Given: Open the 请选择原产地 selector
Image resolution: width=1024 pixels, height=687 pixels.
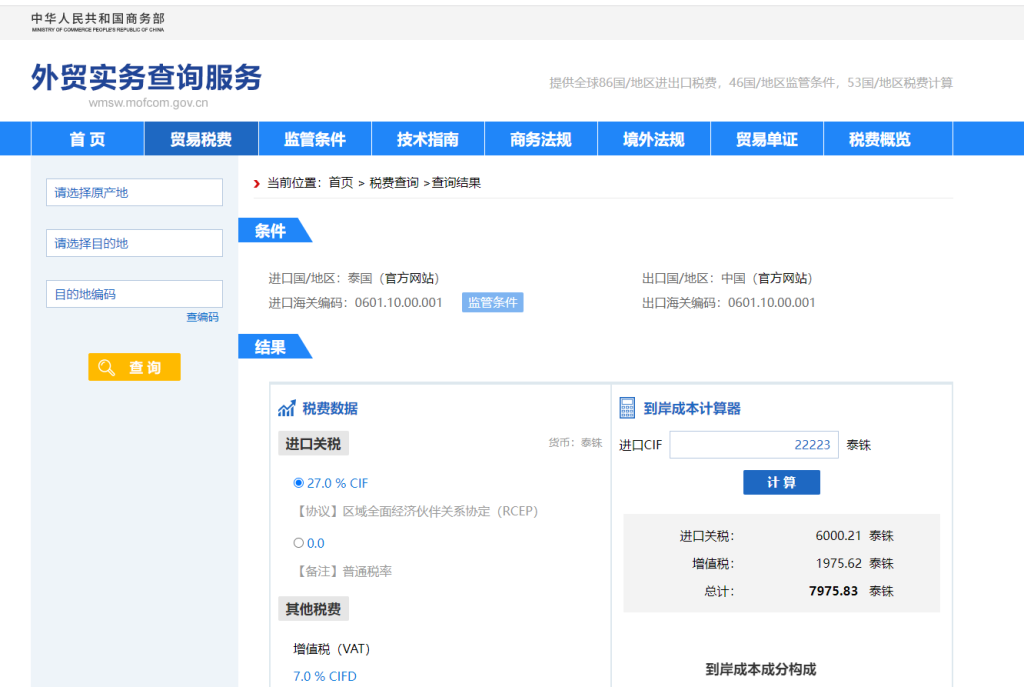Looking at the screenshot, I should (135, 193).
